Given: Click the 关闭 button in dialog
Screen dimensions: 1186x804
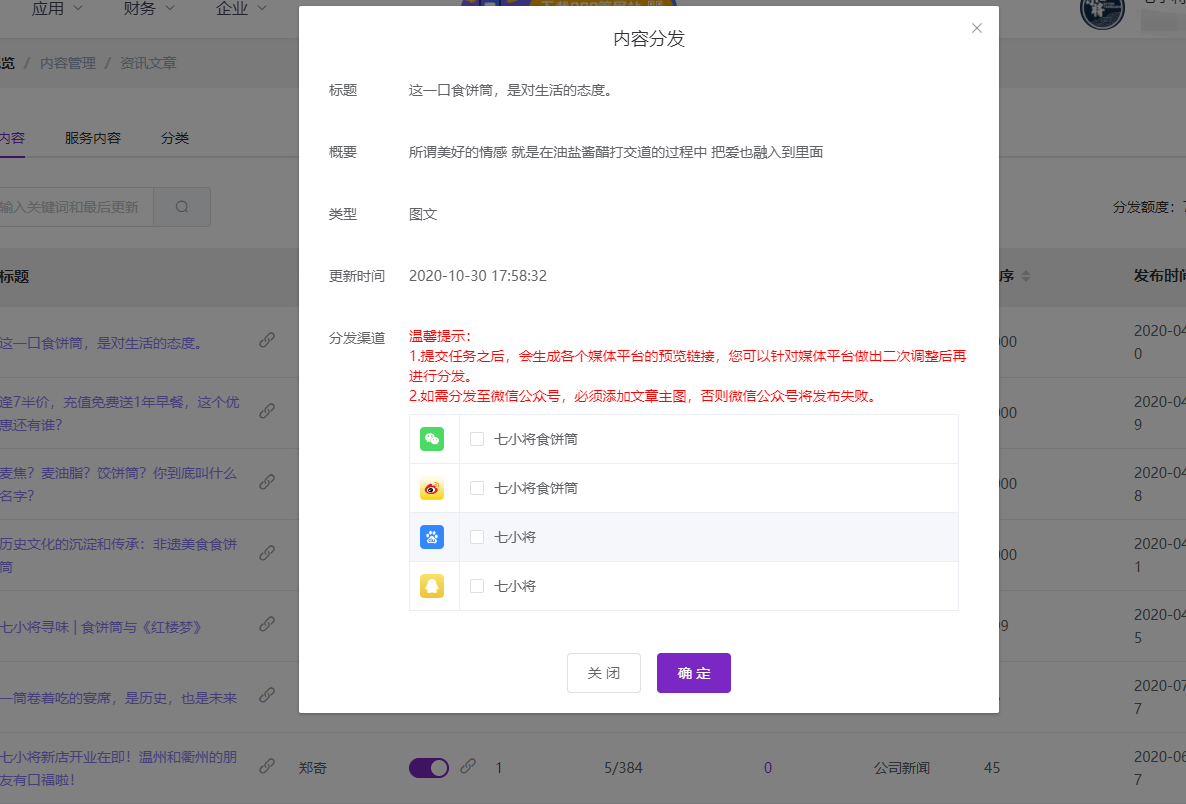Looking at the screenshot, I should 604,673.
